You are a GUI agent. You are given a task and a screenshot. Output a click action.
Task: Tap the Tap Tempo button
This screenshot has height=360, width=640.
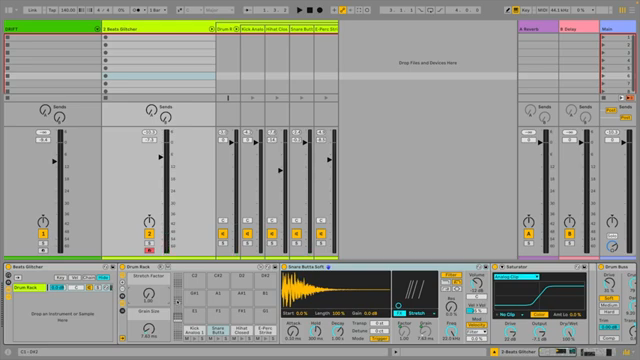click(52, 10)
